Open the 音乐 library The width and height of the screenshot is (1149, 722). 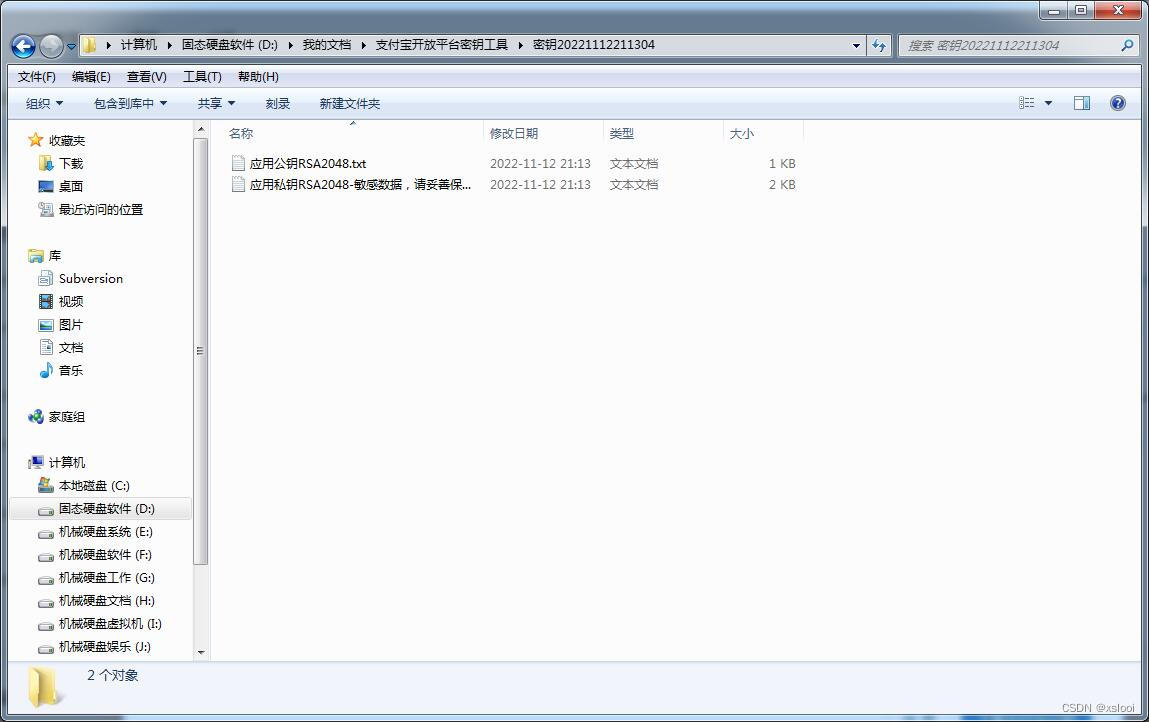click(x=71, y=370)
